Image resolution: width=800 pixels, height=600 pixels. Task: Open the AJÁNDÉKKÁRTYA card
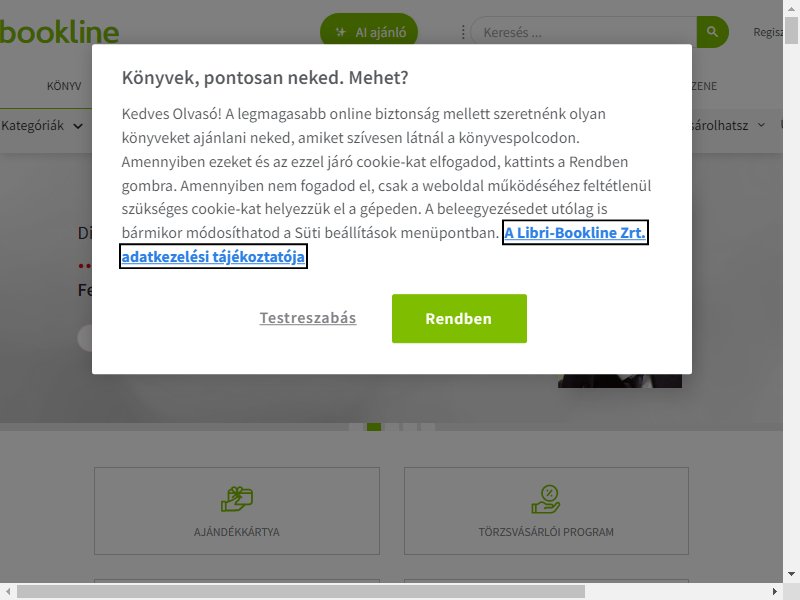click(237, 511)
